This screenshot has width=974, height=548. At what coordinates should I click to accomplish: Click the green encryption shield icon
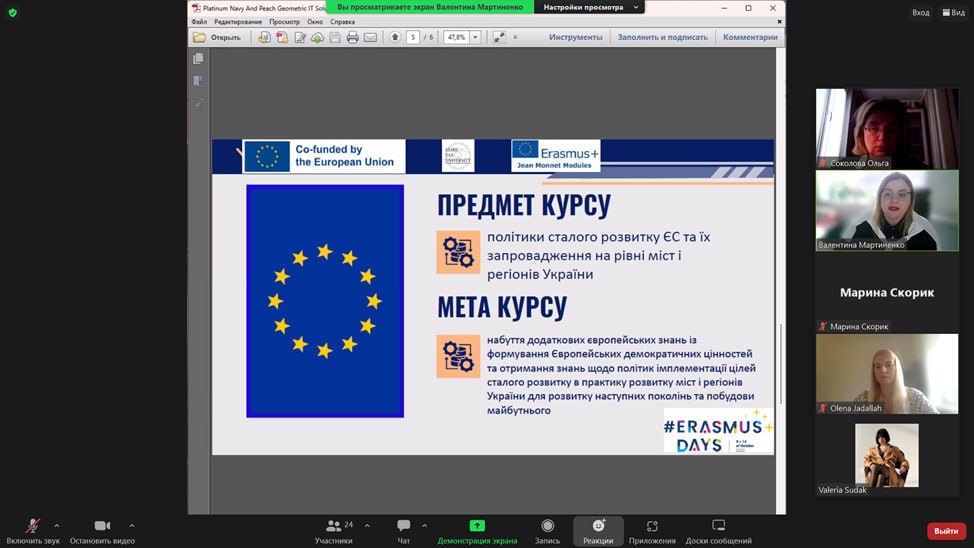point(12,12)
